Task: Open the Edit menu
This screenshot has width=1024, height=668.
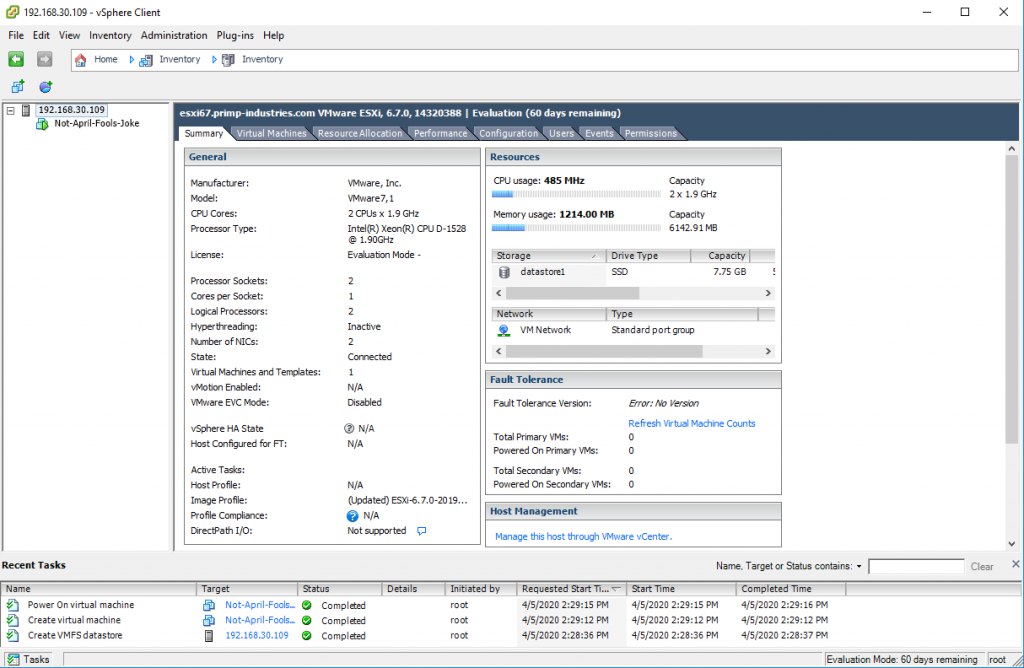Action: [41, 35]
